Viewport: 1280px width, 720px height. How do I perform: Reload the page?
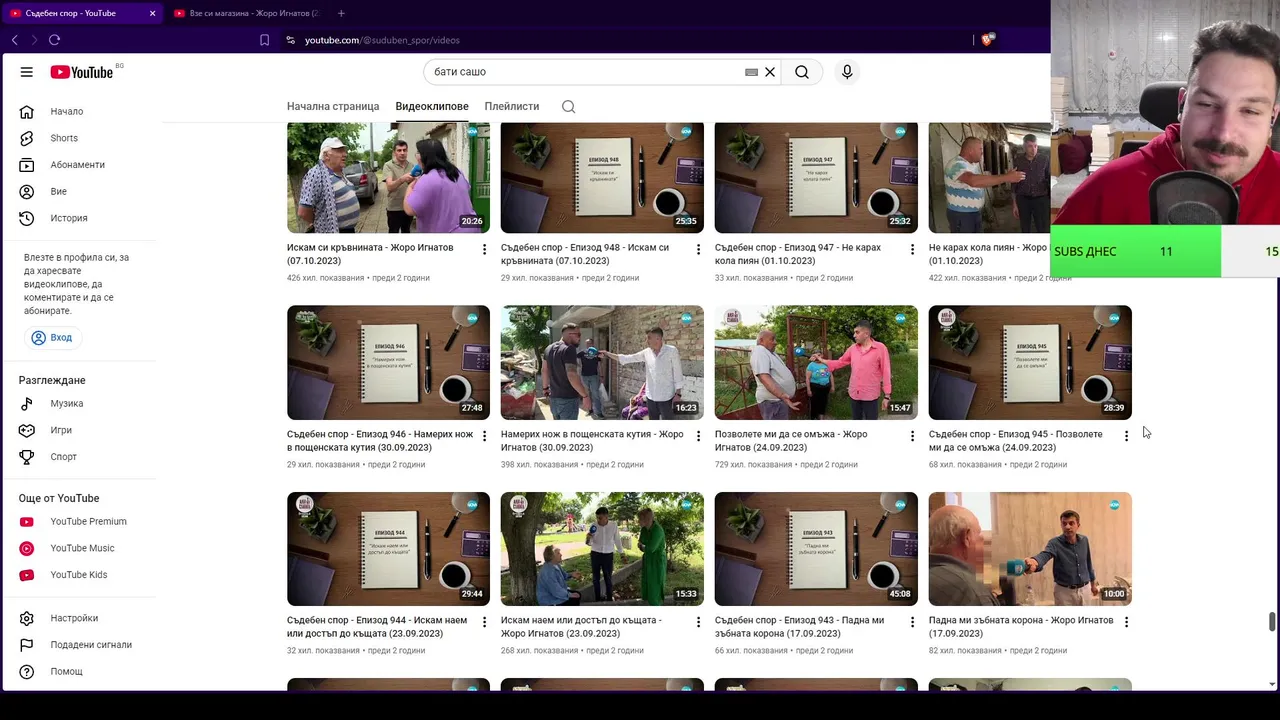(x=54, y=40)
